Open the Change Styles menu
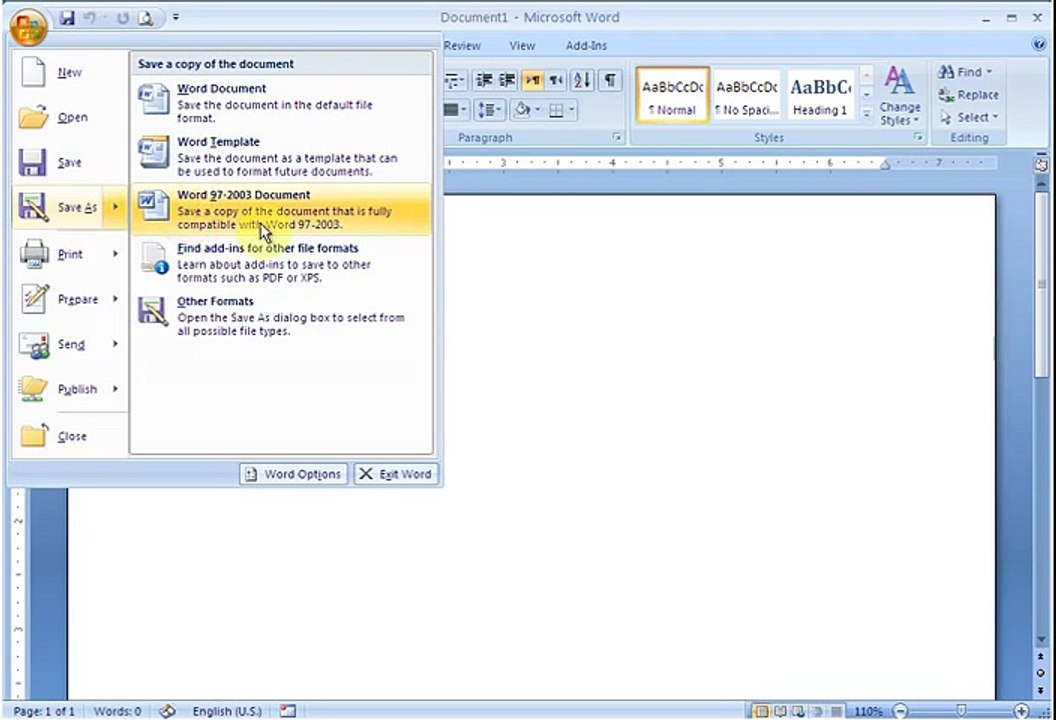This screenshot has height=720, width=1056. tap(899, 96)
